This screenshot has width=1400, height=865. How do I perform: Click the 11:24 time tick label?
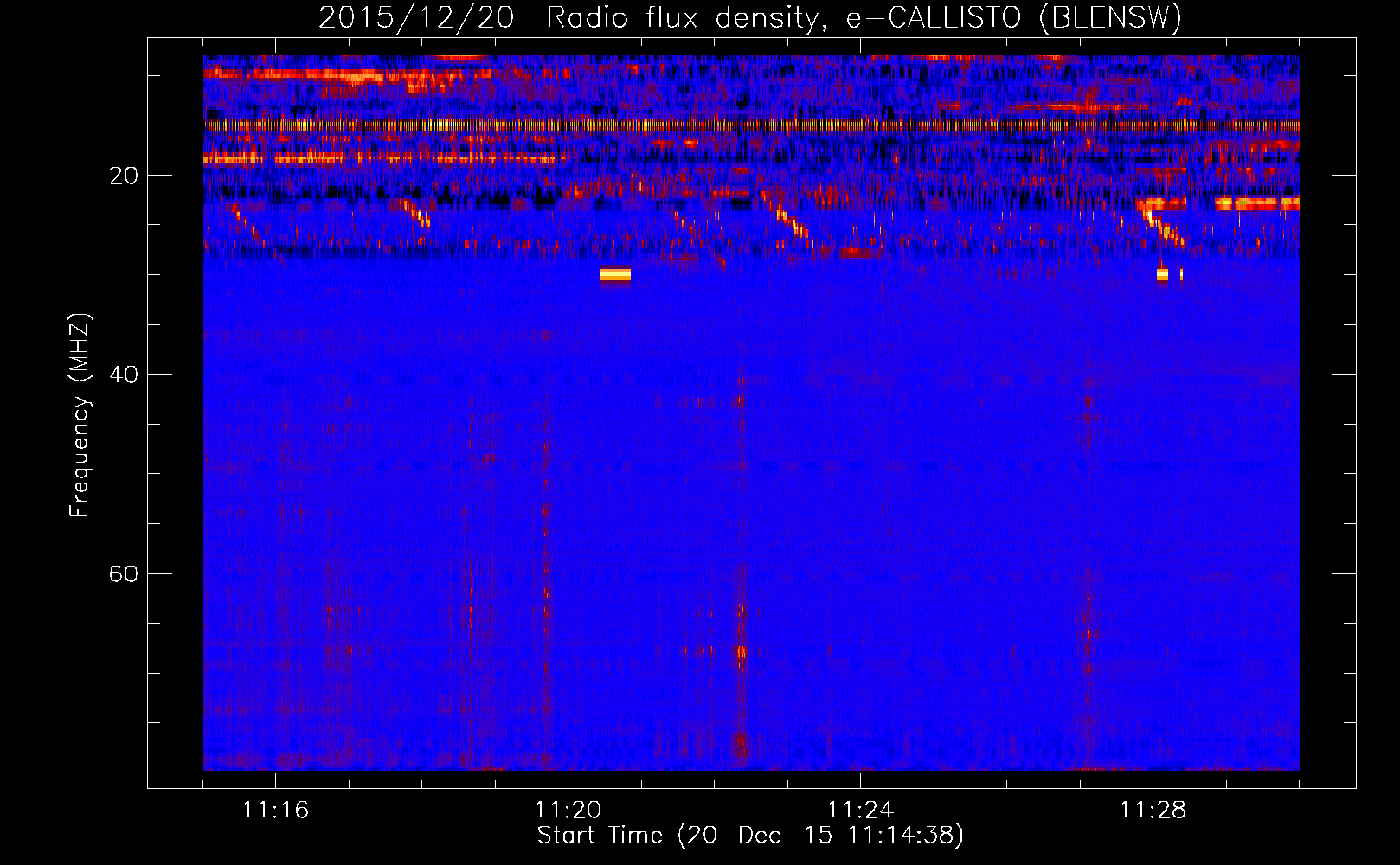(x=860, y=810)
